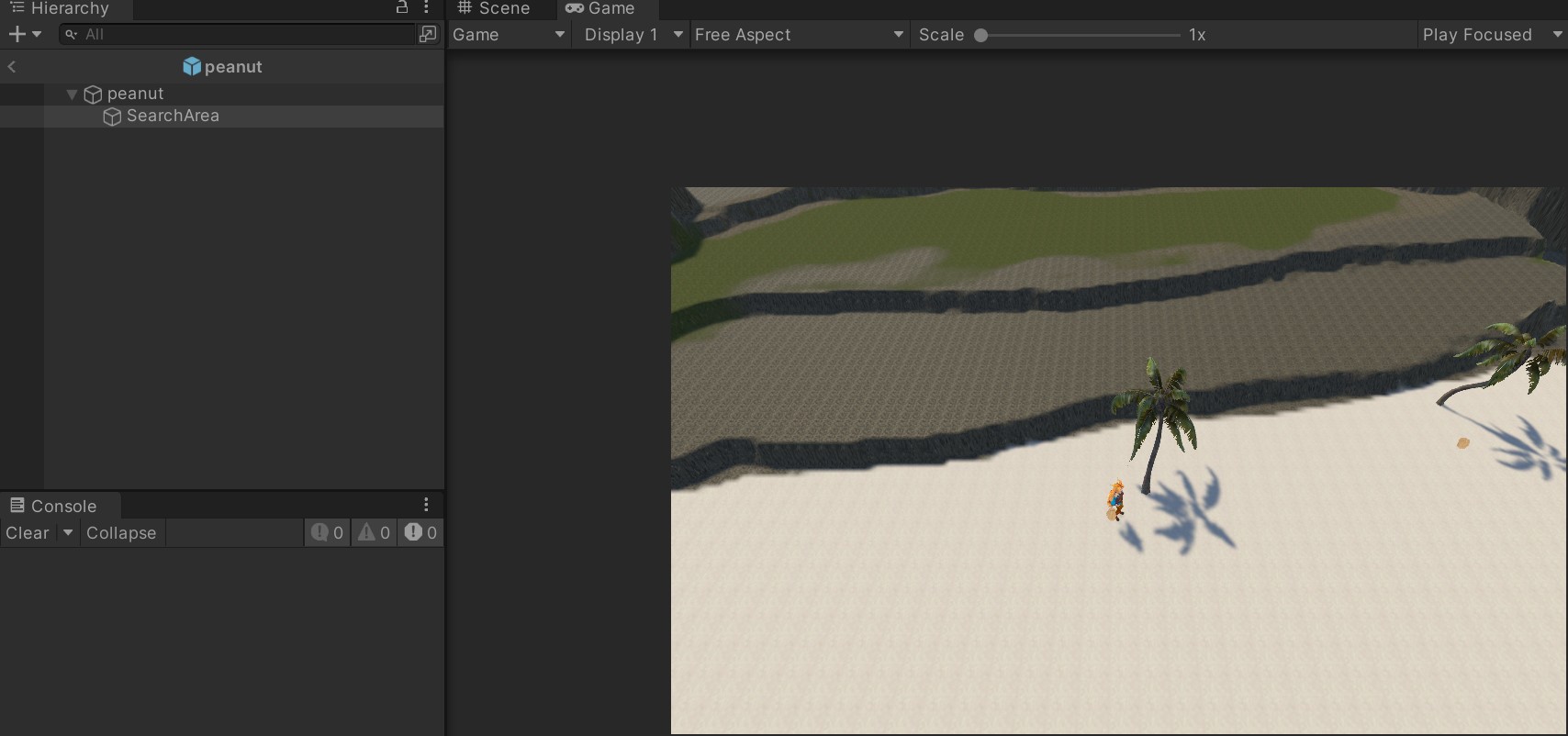Toggle the Console info message count filter

tap(327, 533)
